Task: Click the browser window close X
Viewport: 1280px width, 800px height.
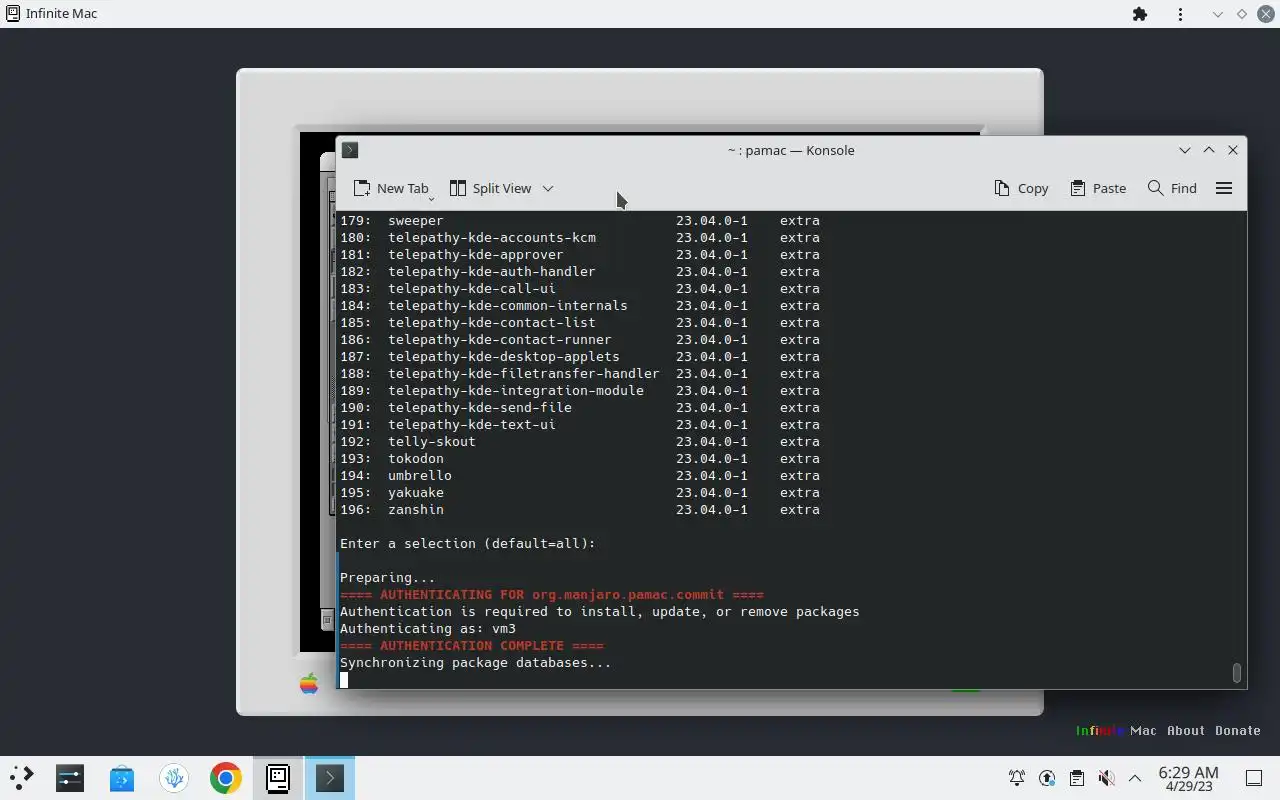Action: [1265, 14]
